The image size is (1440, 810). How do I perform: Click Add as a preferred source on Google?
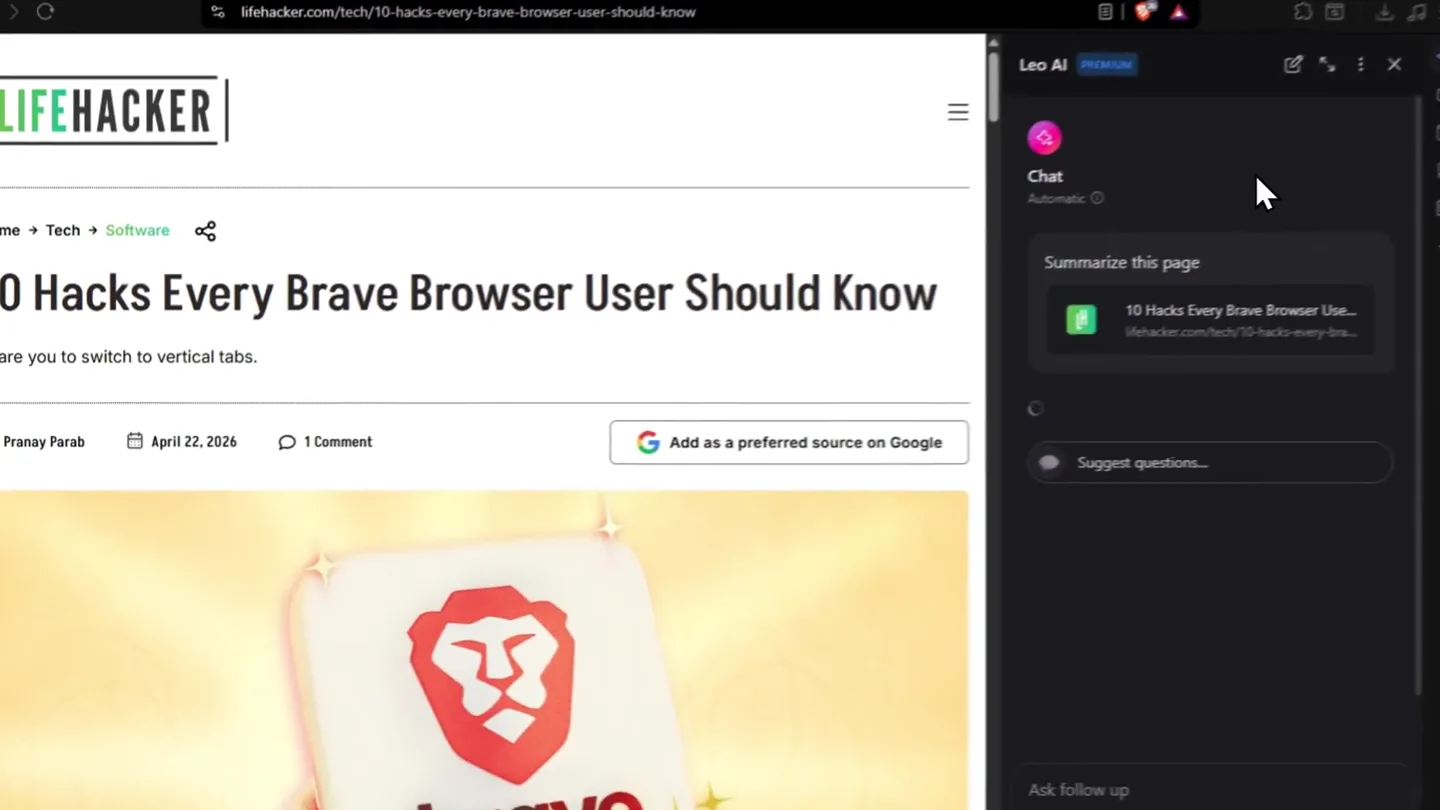[789, 442]
